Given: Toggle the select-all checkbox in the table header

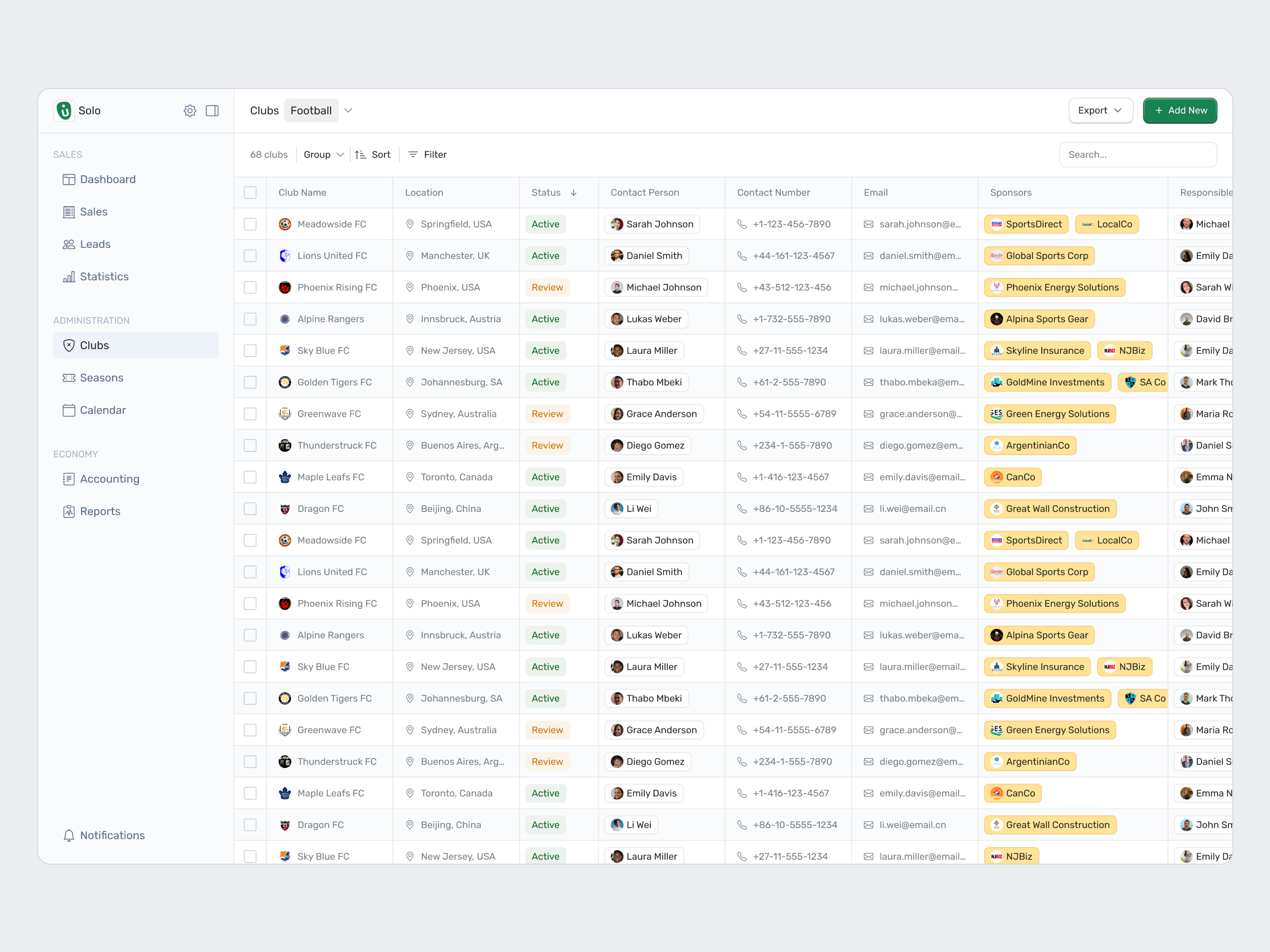Looking at the screenshot, I should 250,192.
